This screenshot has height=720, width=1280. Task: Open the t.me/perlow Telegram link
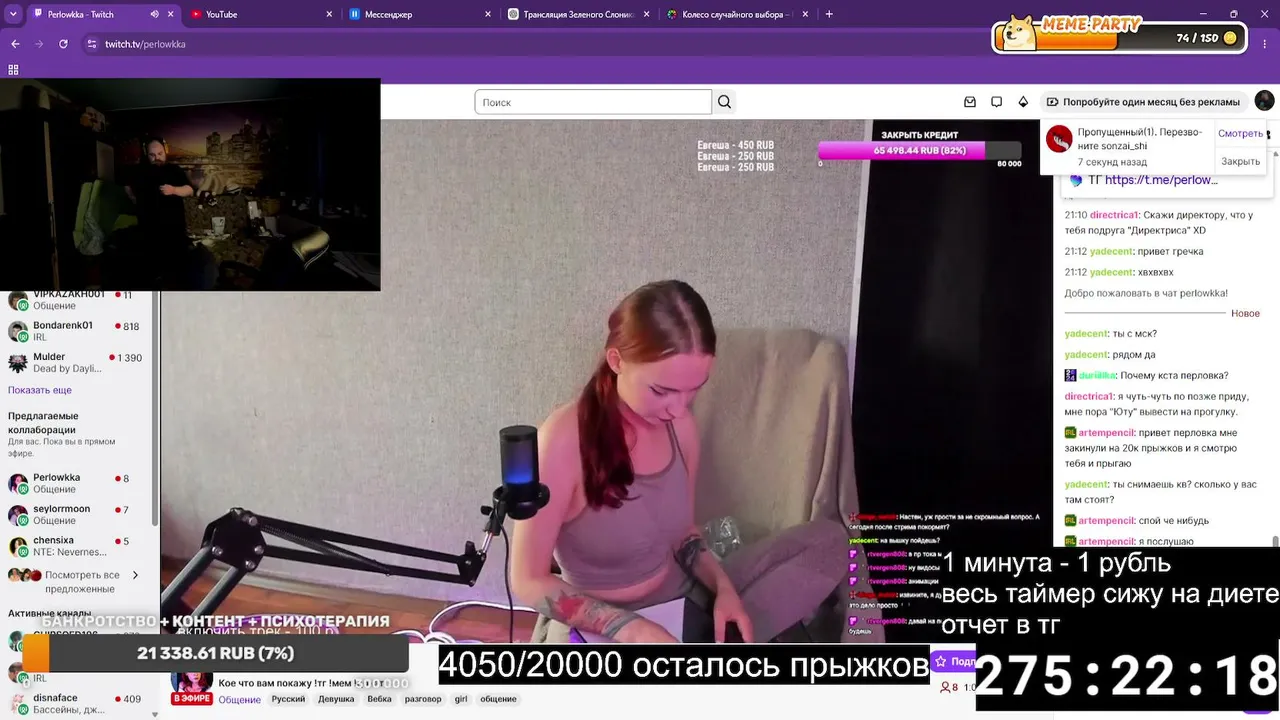click(x=1161, y=180)
